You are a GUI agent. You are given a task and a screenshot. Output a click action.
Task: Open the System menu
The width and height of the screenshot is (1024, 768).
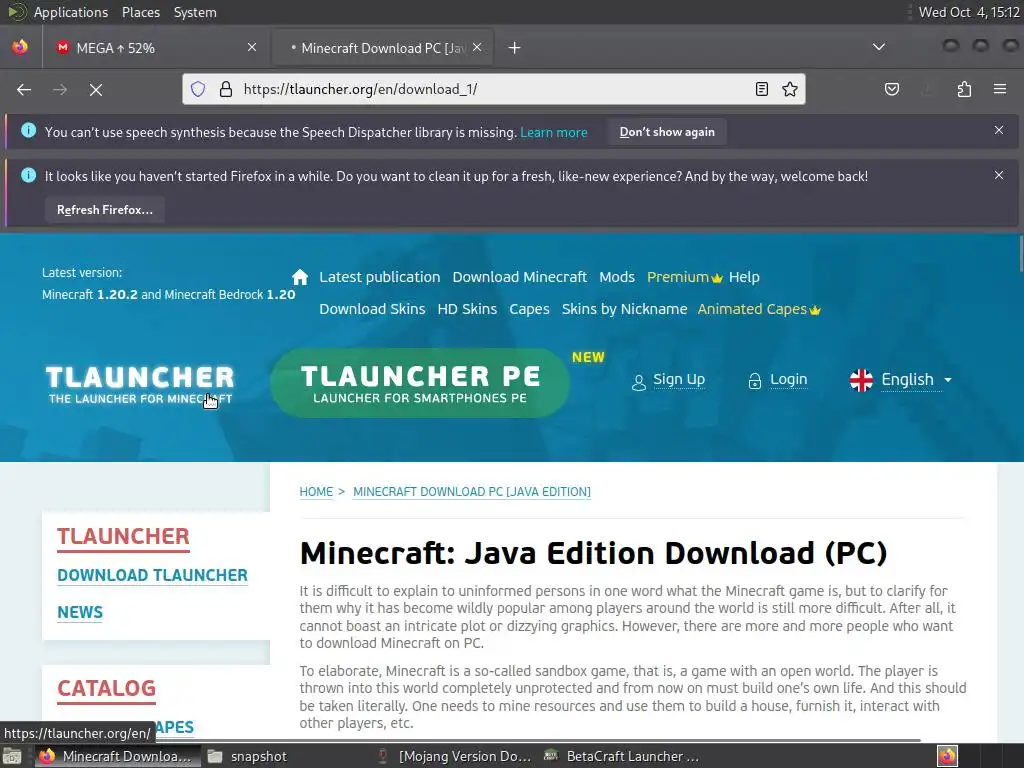click(x=195, y=12)
